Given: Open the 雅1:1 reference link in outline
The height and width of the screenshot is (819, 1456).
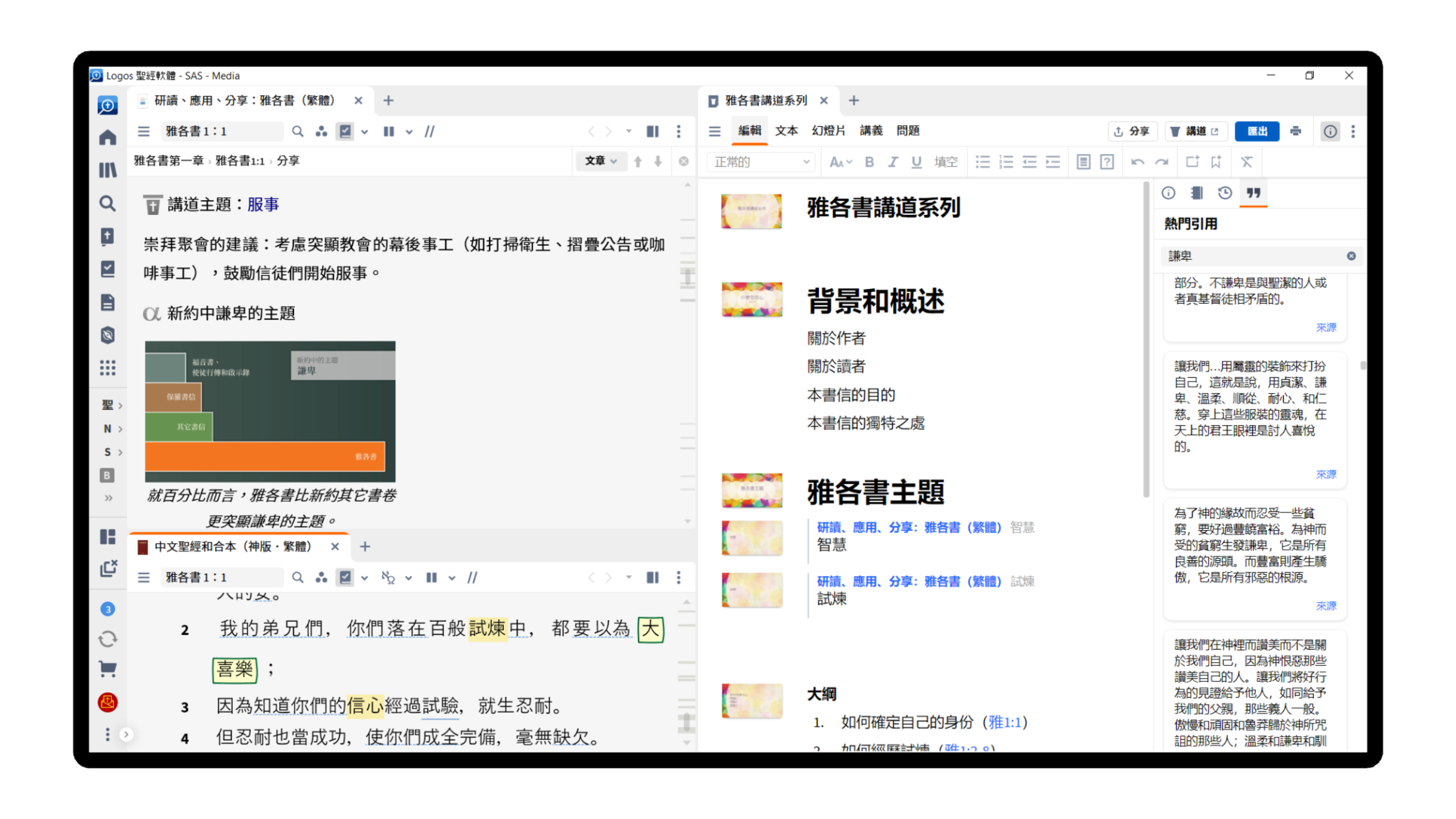Looking at the screenshot, I should 1004,722.
